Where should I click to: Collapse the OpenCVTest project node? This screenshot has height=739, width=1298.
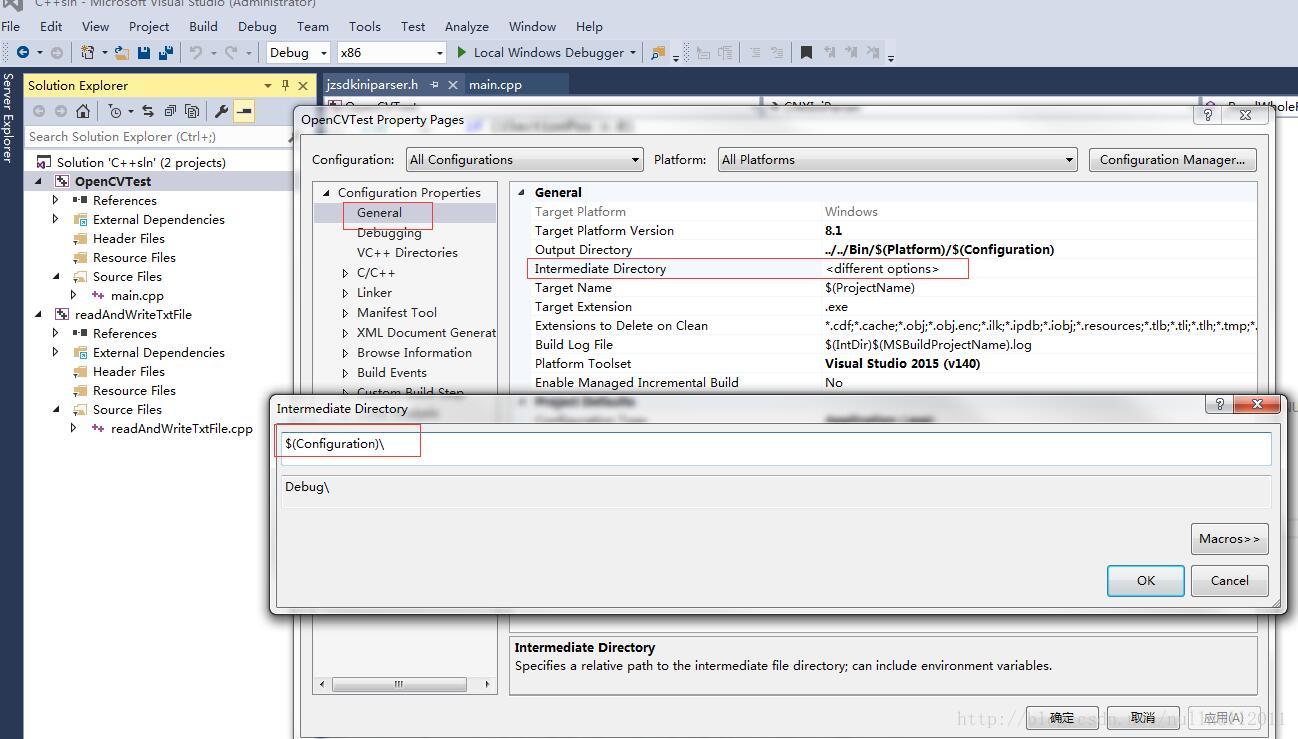[39, 182]
